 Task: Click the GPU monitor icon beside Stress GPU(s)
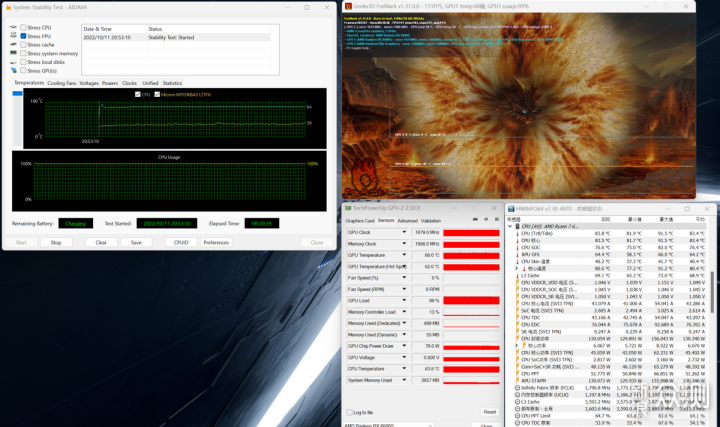coord(14,71)
